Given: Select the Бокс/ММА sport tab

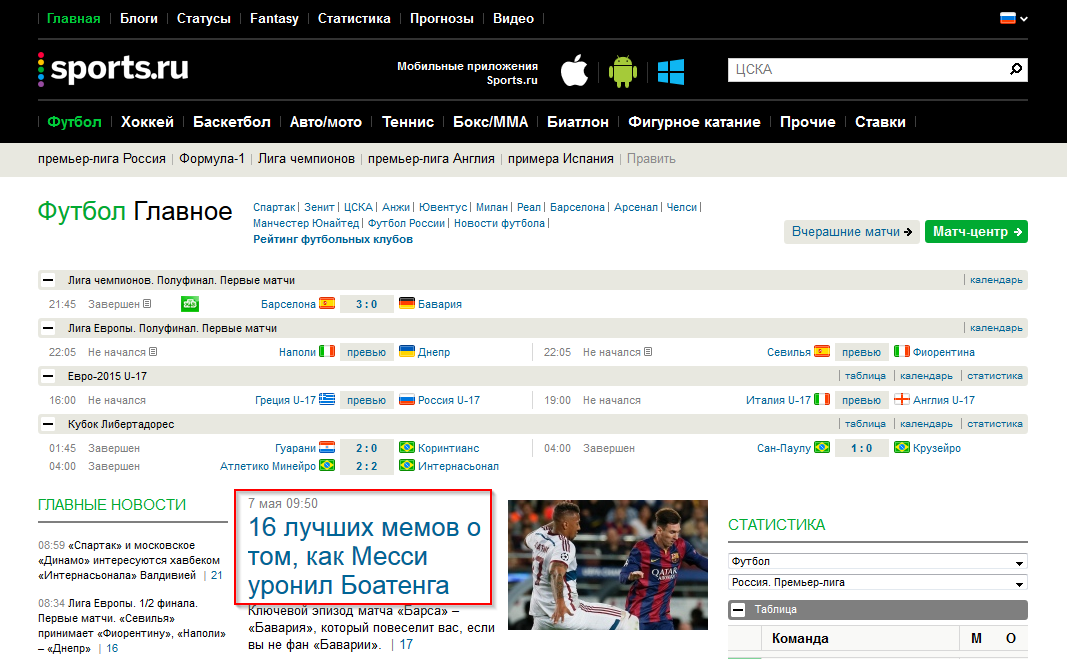Looking at the screenshot, I should 491,122.
